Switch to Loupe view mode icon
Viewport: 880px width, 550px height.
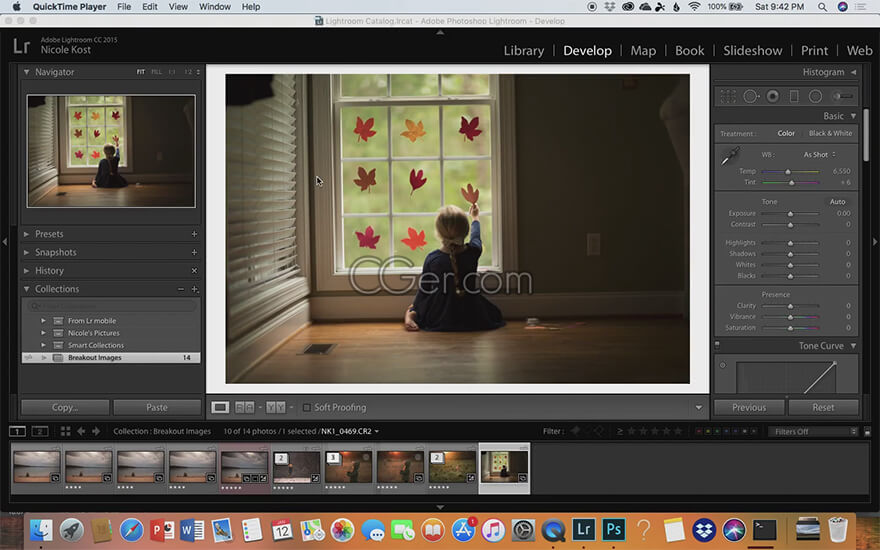(x=219, y=407)
